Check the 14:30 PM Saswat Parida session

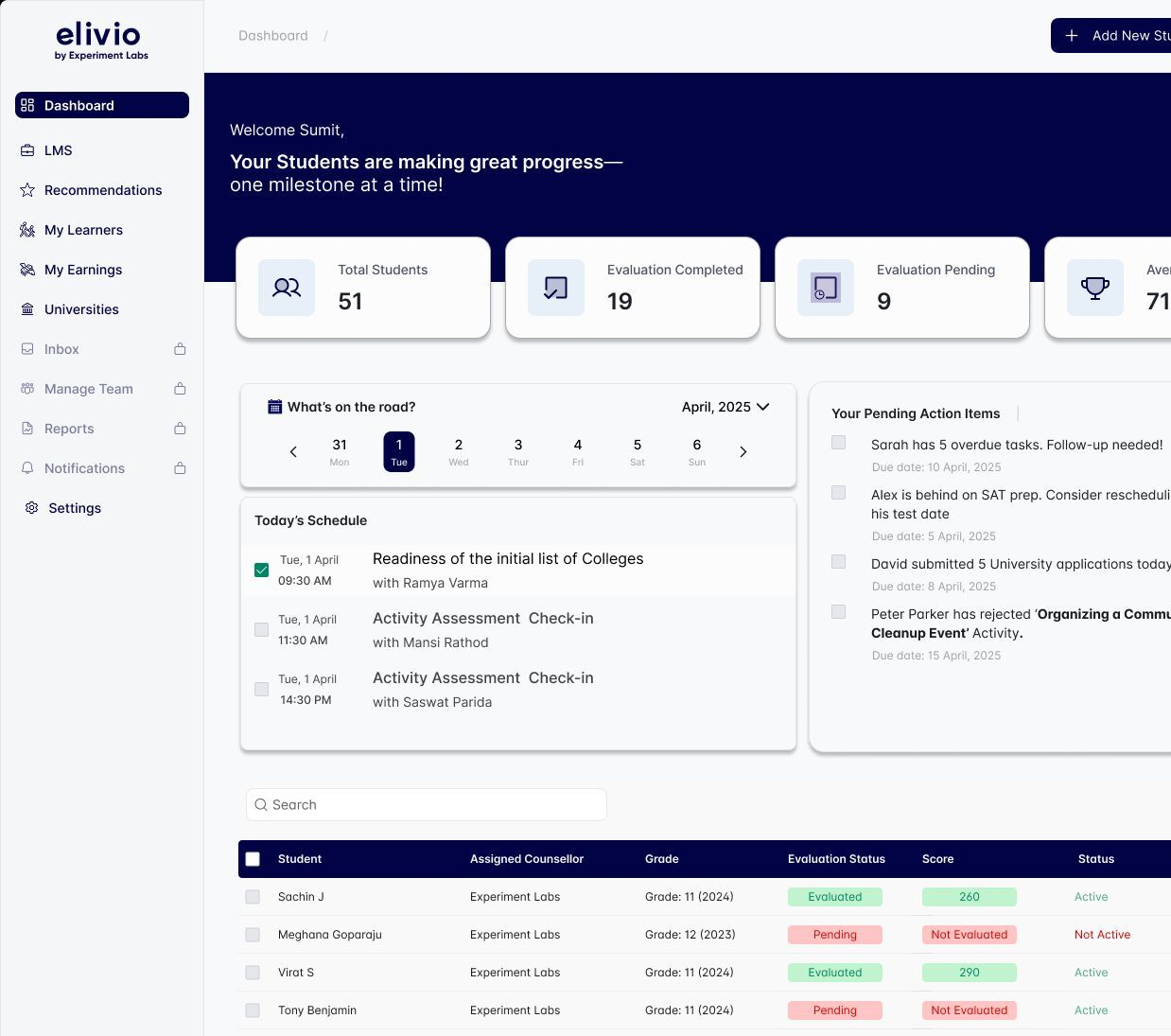pos(262,690)
